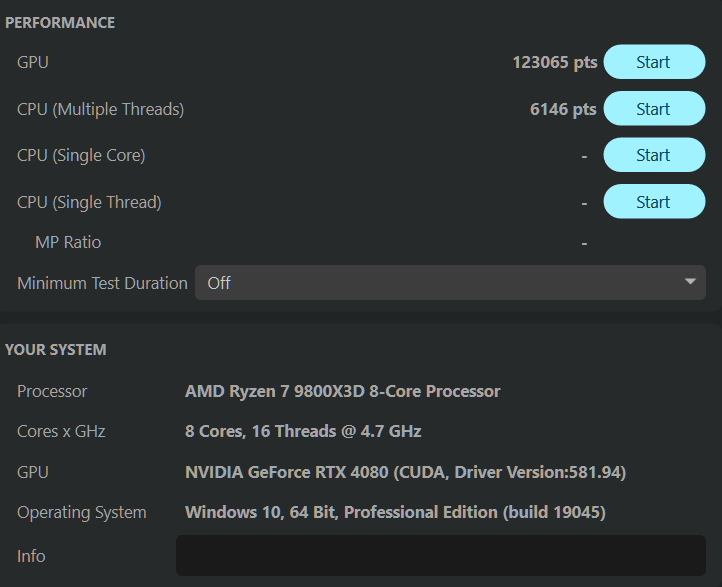The image size is (722, 587).
Task: Click the AMD Ryzen 7 9800X3D processor name
Action: pyautogui.click(x=342, y=391)
